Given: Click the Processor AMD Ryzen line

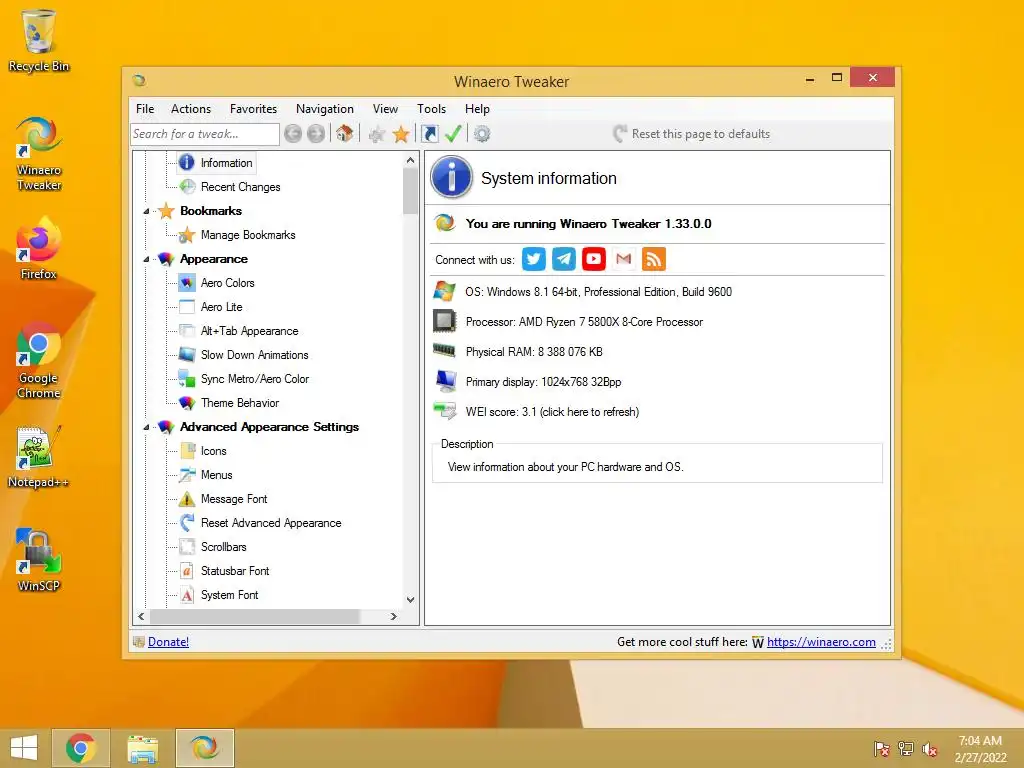Looking at the screenshot, I should (584, 322).
